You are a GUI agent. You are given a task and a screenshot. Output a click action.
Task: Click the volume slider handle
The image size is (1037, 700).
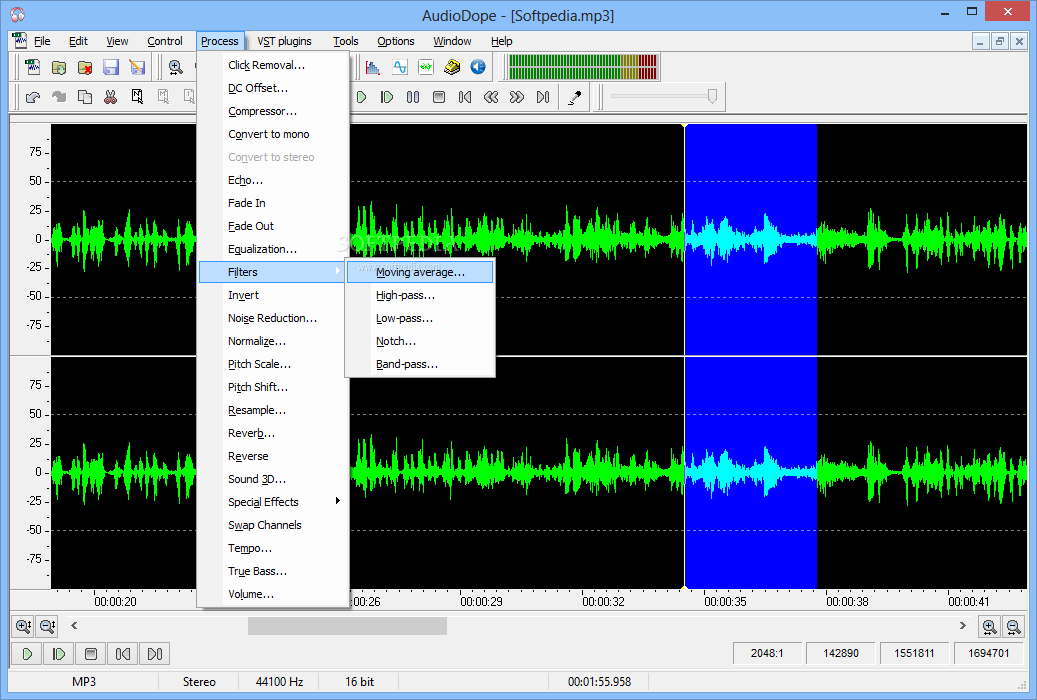[712, 97]
